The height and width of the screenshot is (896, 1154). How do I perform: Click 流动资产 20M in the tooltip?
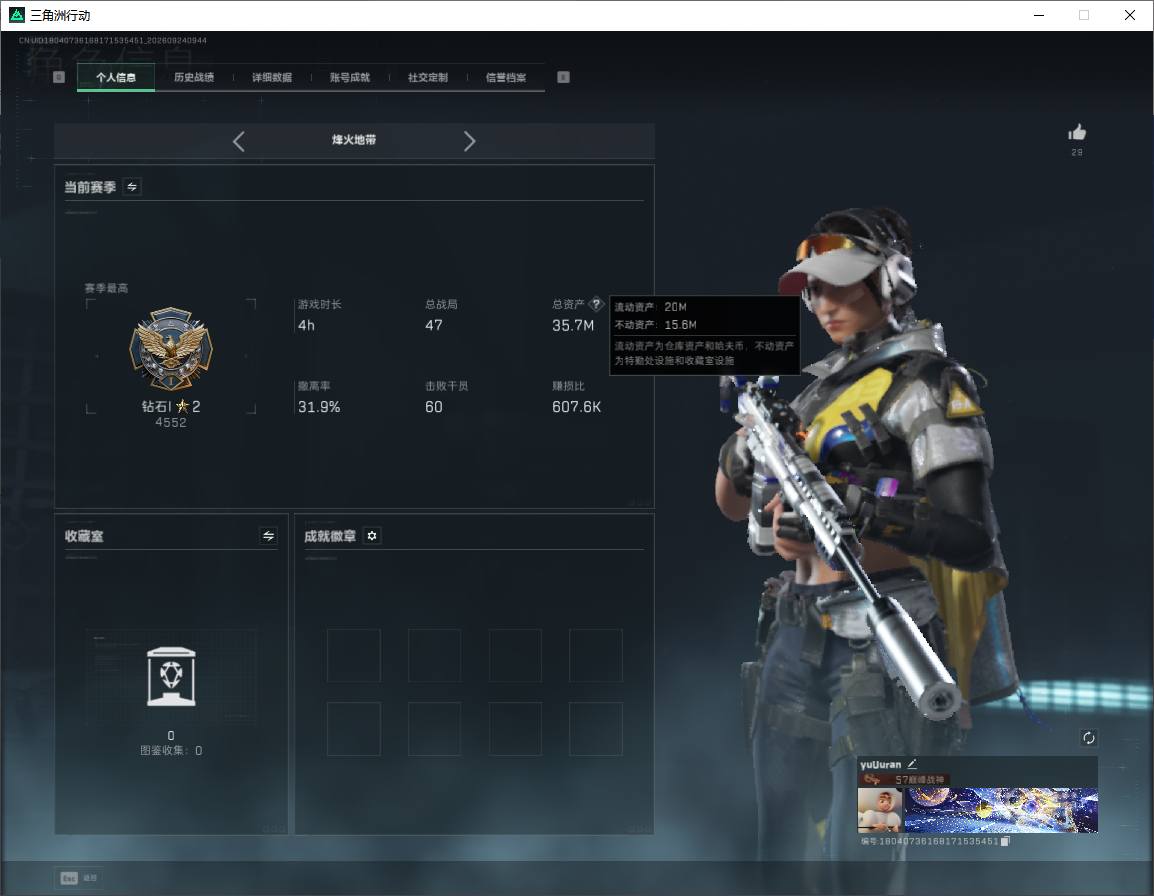pyautogui.click(x=651, y=307)
